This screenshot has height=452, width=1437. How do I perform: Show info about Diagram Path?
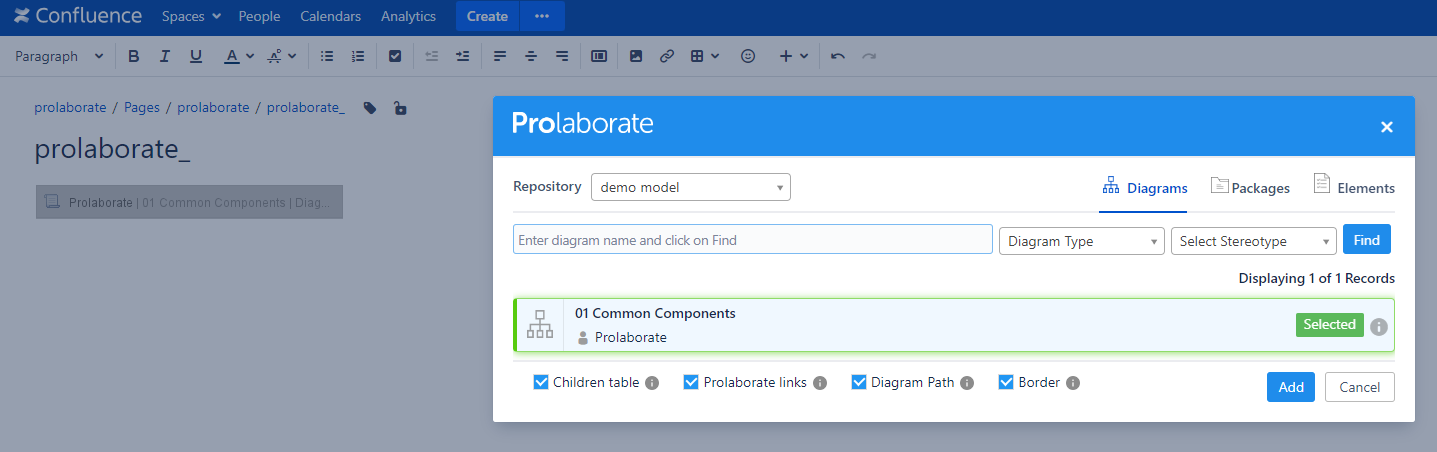pos(967,383)
